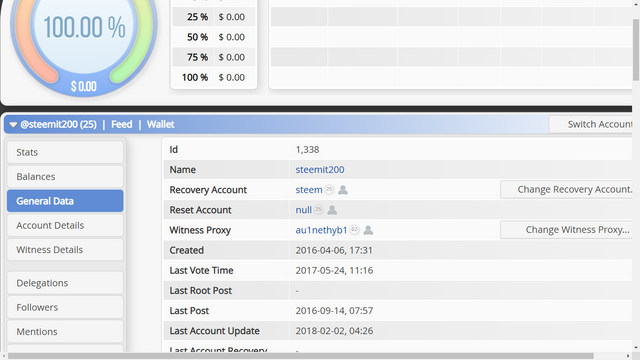Open the Balances section

[x=65, y=177]
